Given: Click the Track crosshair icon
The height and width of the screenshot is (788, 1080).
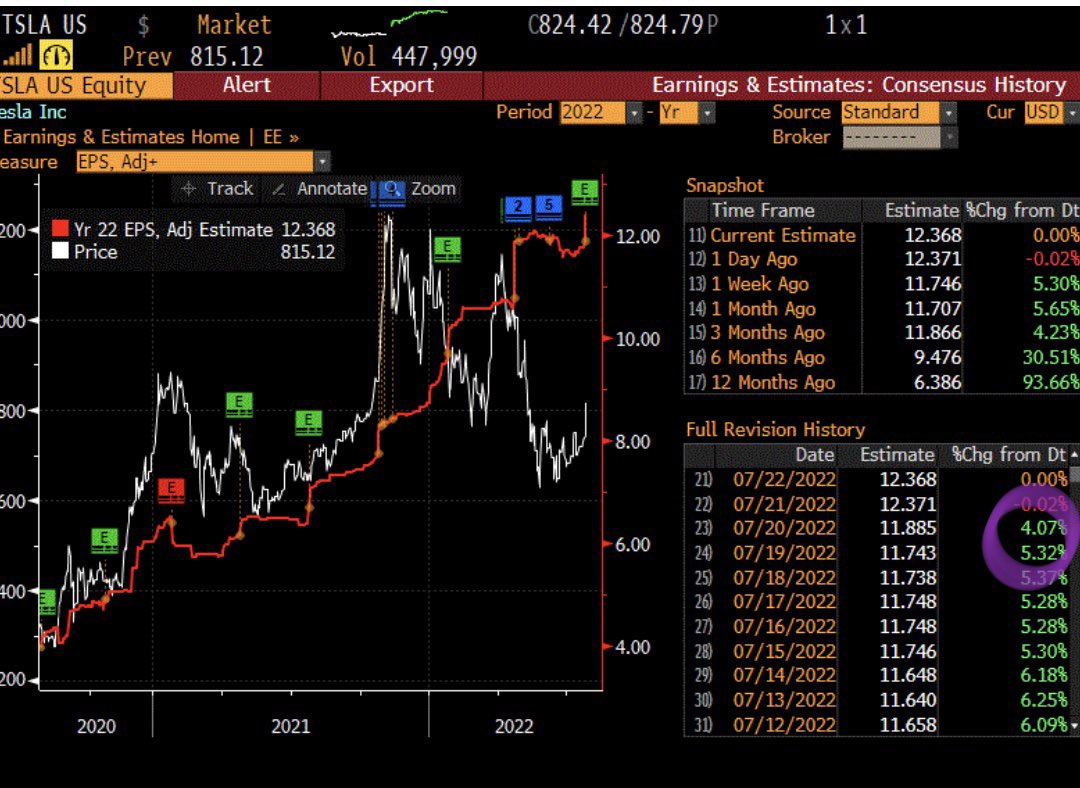Looking at the screenshot, I should [189, 189].
